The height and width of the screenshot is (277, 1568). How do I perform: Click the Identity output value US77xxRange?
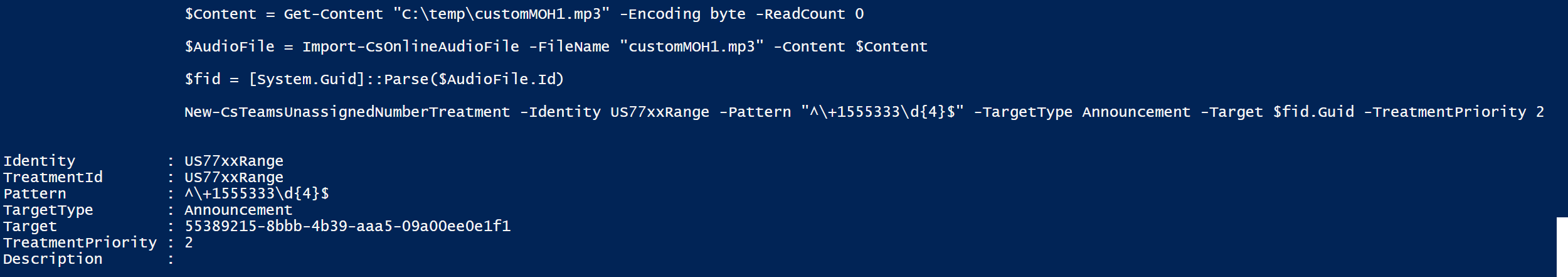[234, 161]
